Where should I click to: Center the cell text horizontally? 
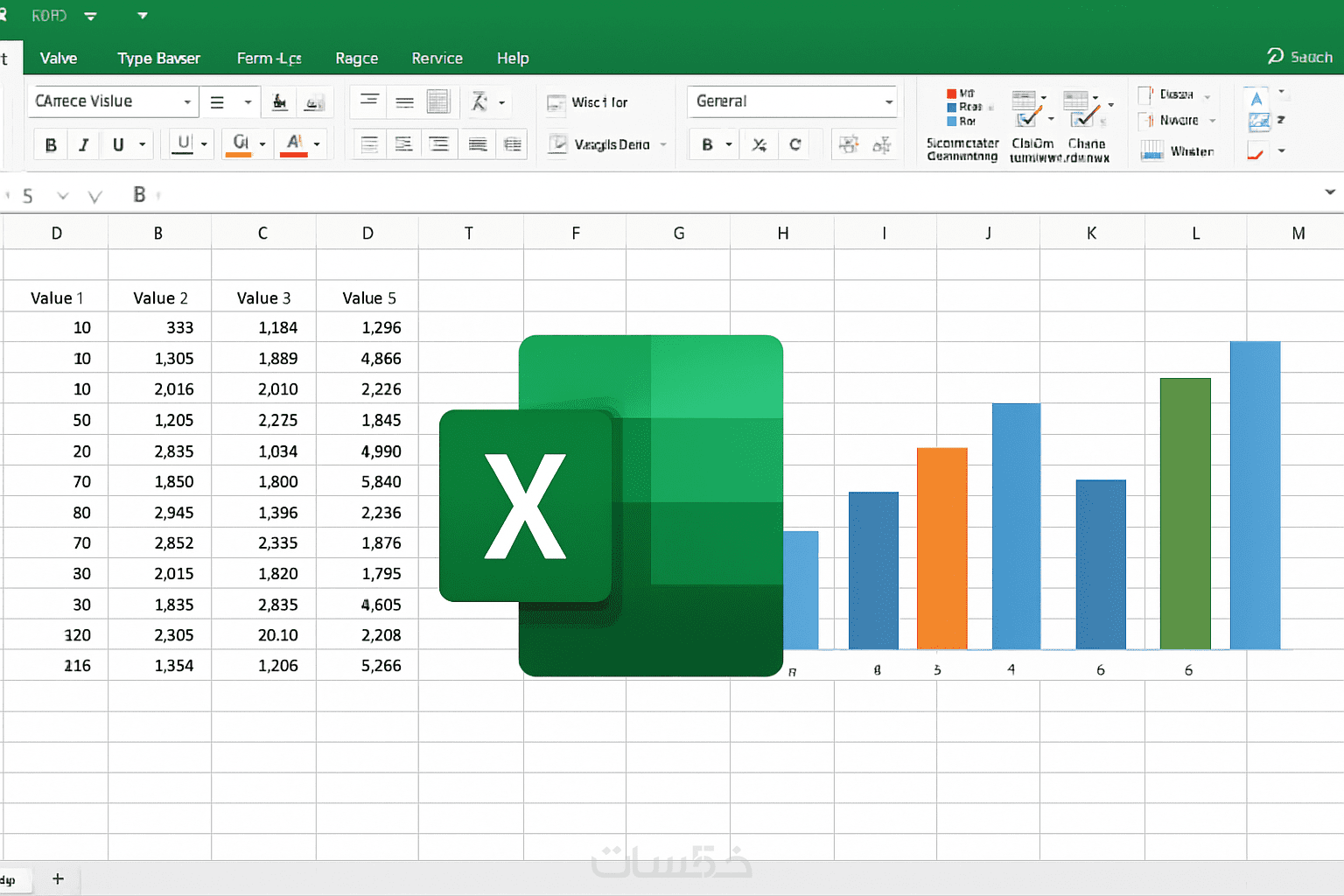[x=404, y=144]
